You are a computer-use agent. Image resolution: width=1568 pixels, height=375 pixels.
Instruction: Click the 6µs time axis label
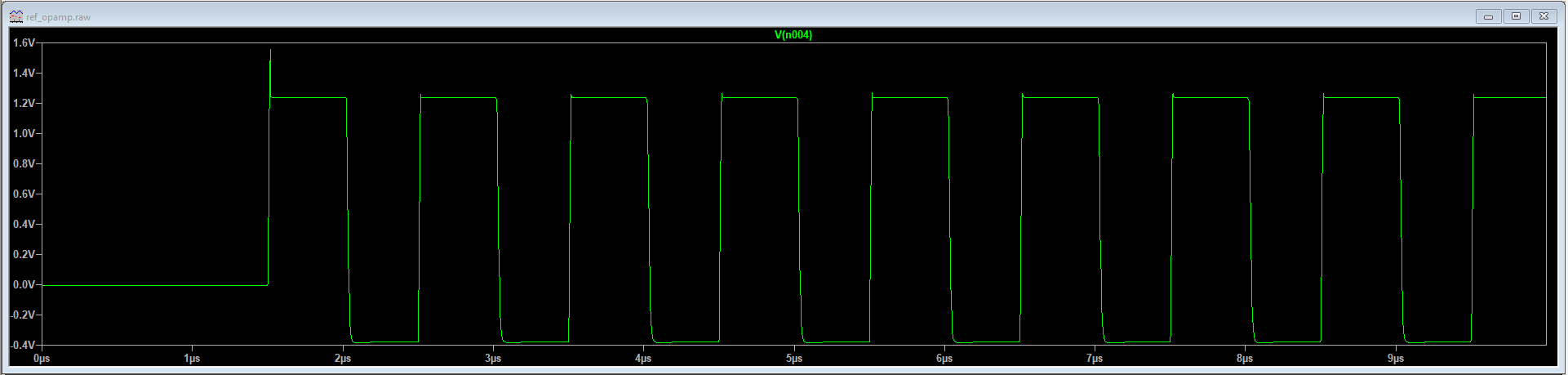pyautogui.click(x=944, y=359)
